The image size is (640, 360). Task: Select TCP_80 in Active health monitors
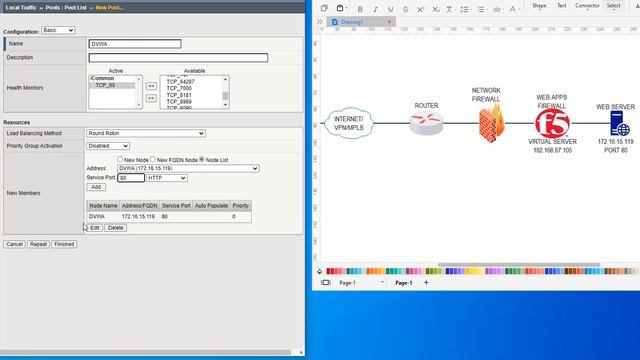(x=112, y=85)
